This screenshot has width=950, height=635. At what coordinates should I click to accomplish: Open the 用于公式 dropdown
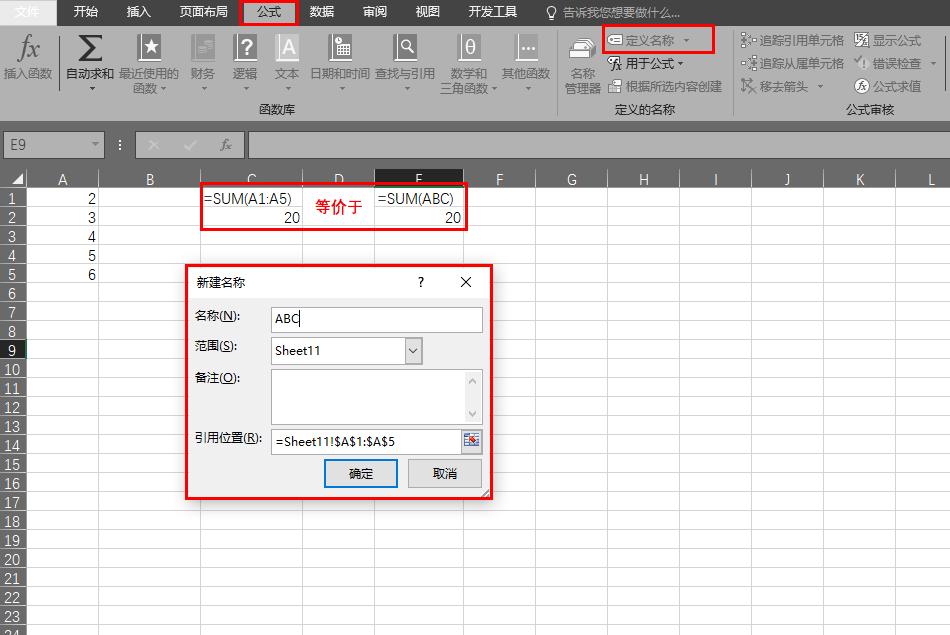(x=647, y=64)
